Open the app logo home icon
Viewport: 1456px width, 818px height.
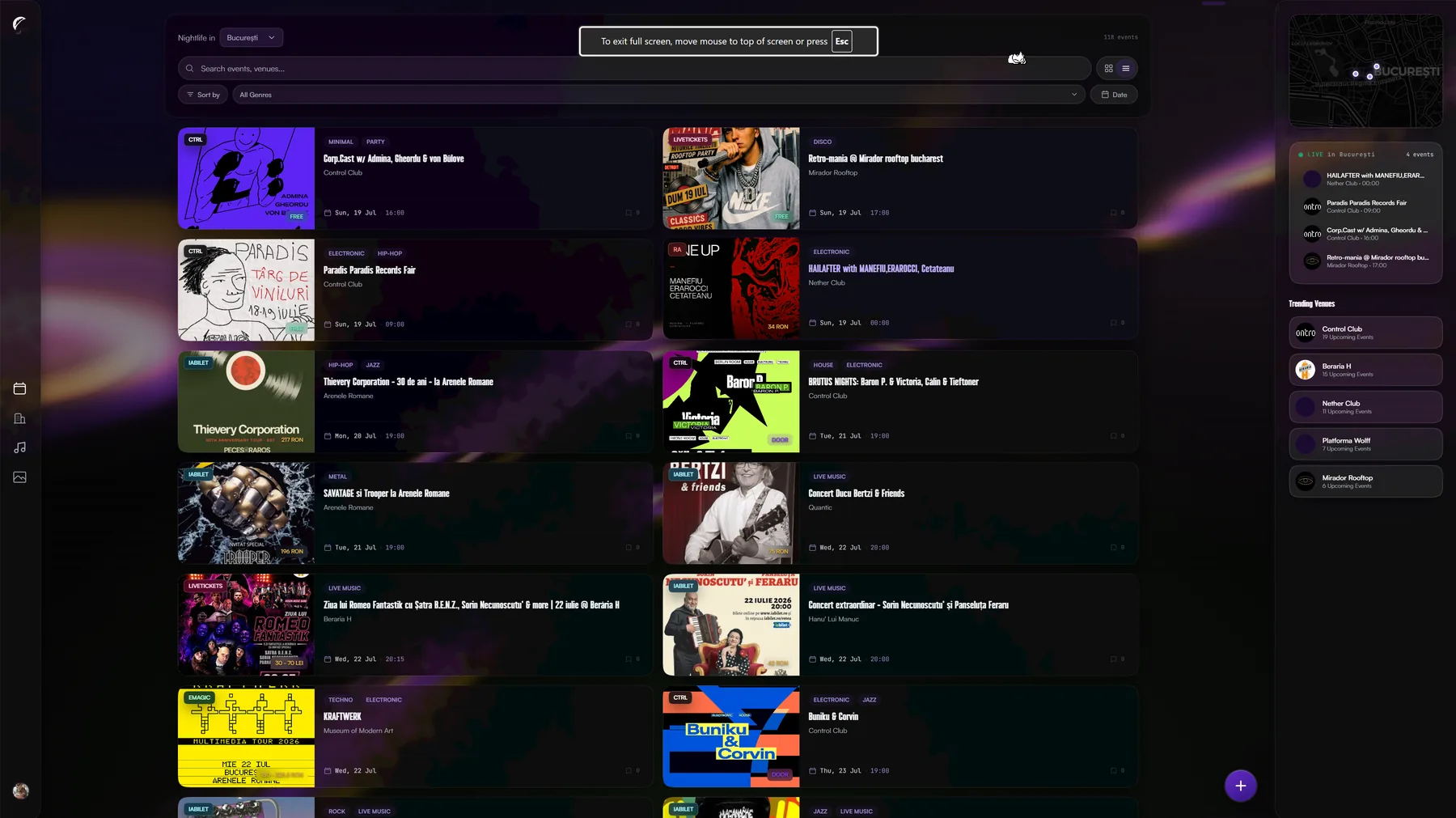point(19,24)
